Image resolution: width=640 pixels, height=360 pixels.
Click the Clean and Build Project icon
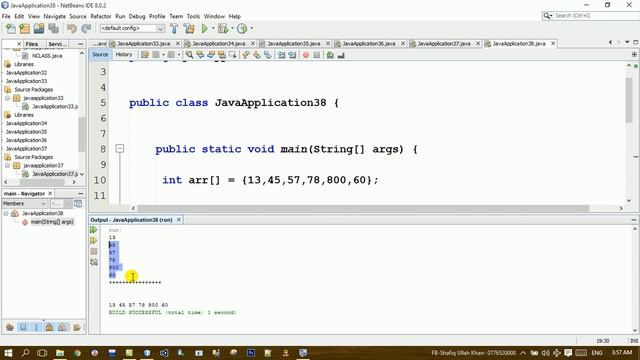(189, 29)
